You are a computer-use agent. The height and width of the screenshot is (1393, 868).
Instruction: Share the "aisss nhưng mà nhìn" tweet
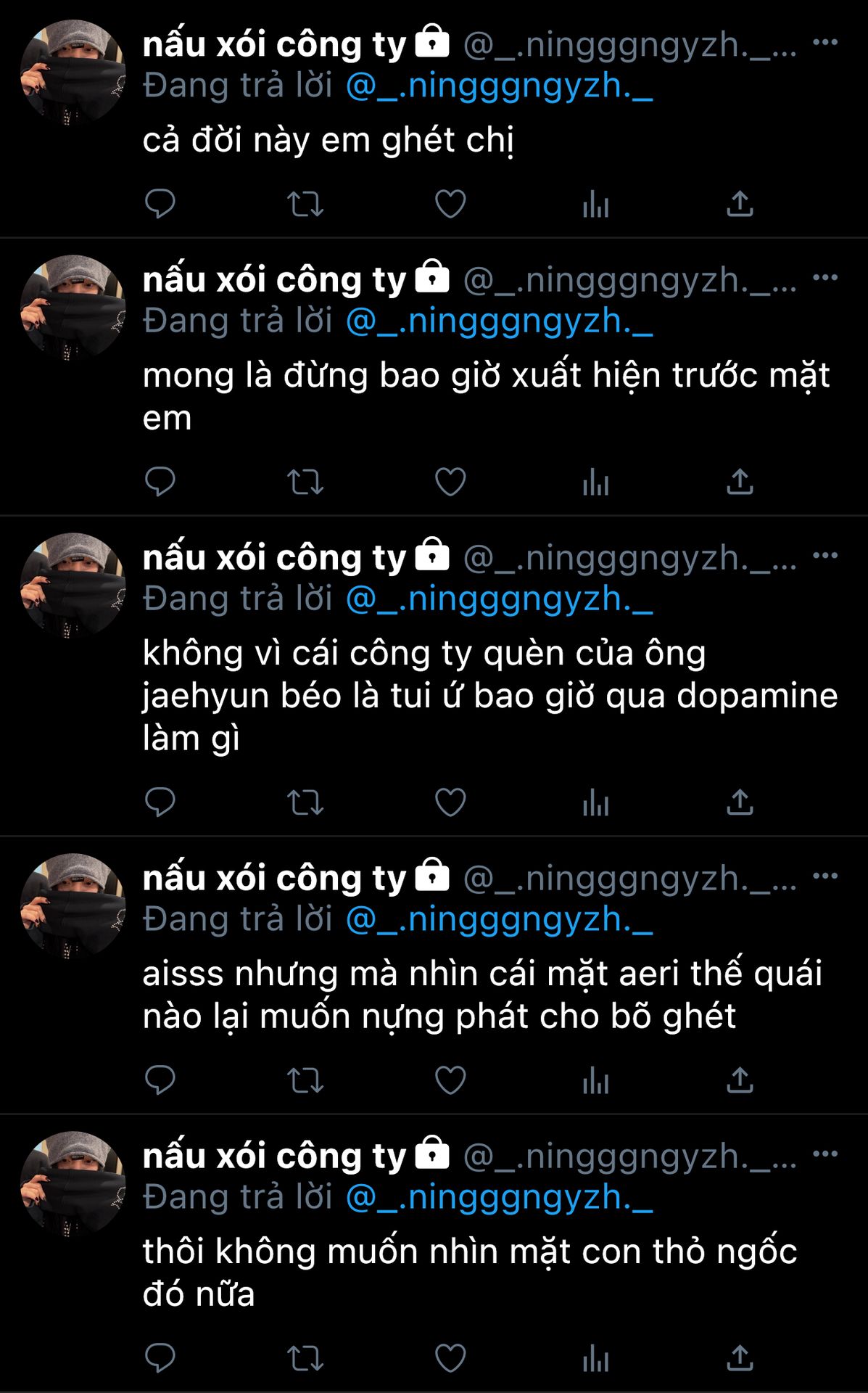tap(740, 1080)
